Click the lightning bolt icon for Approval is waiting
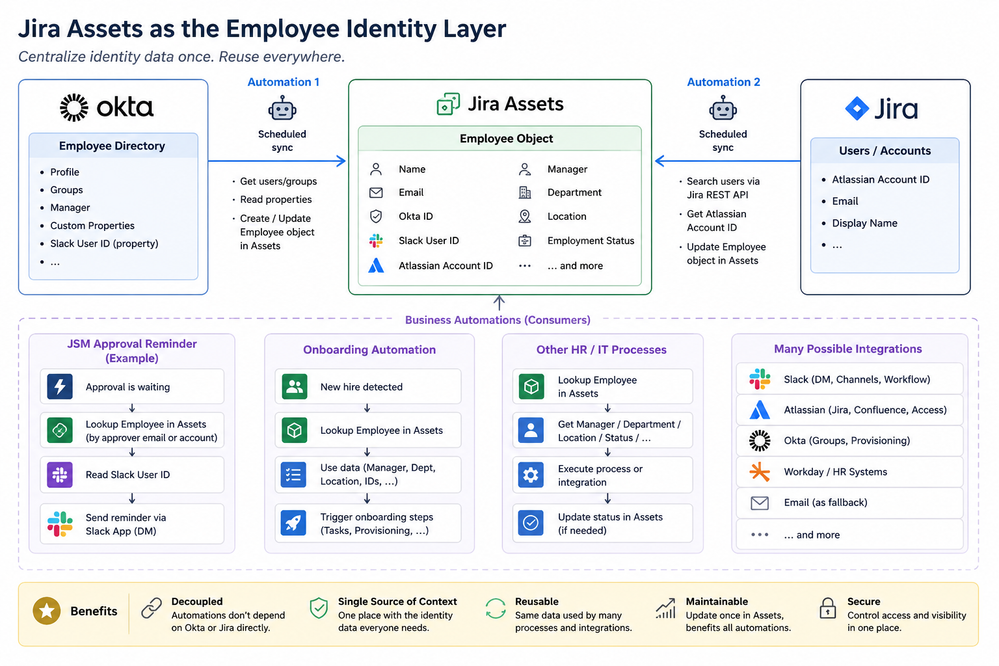This screenshot has width=999, height=666. (60, 386)
